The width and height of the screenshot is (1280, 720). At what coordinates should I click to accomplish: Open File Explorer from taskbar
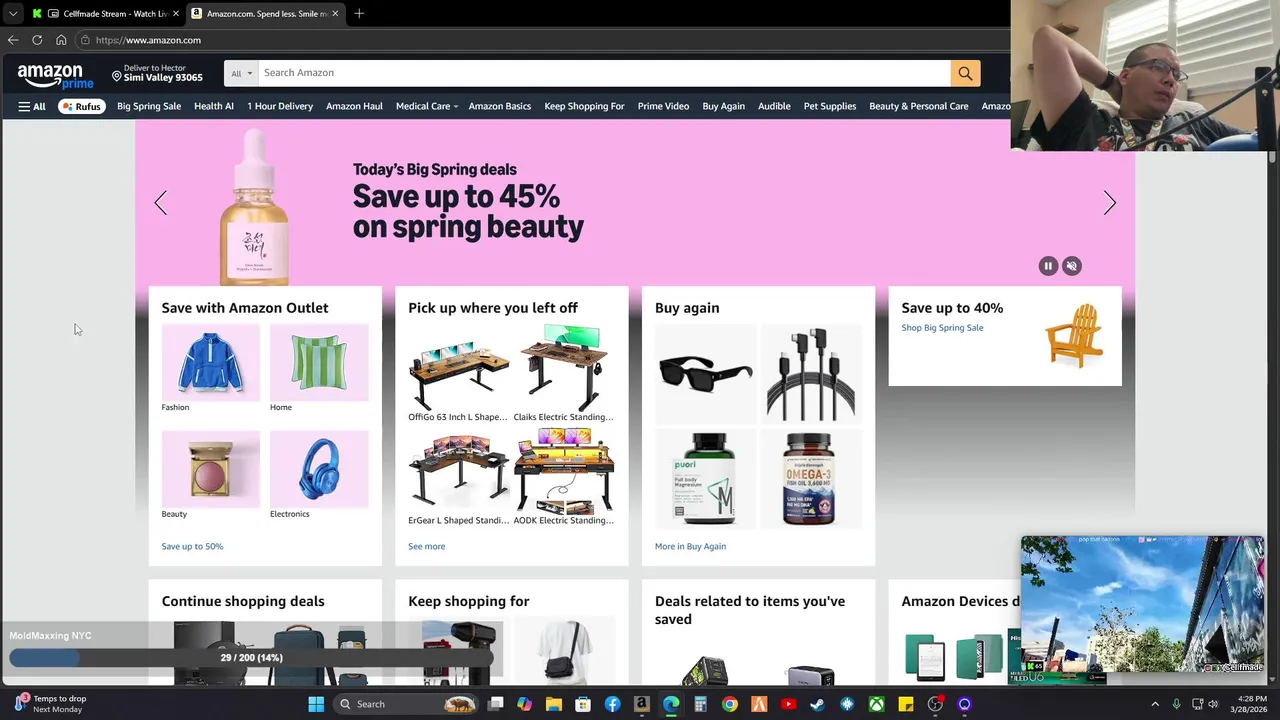pyautogui.click(x=554, y=704)
